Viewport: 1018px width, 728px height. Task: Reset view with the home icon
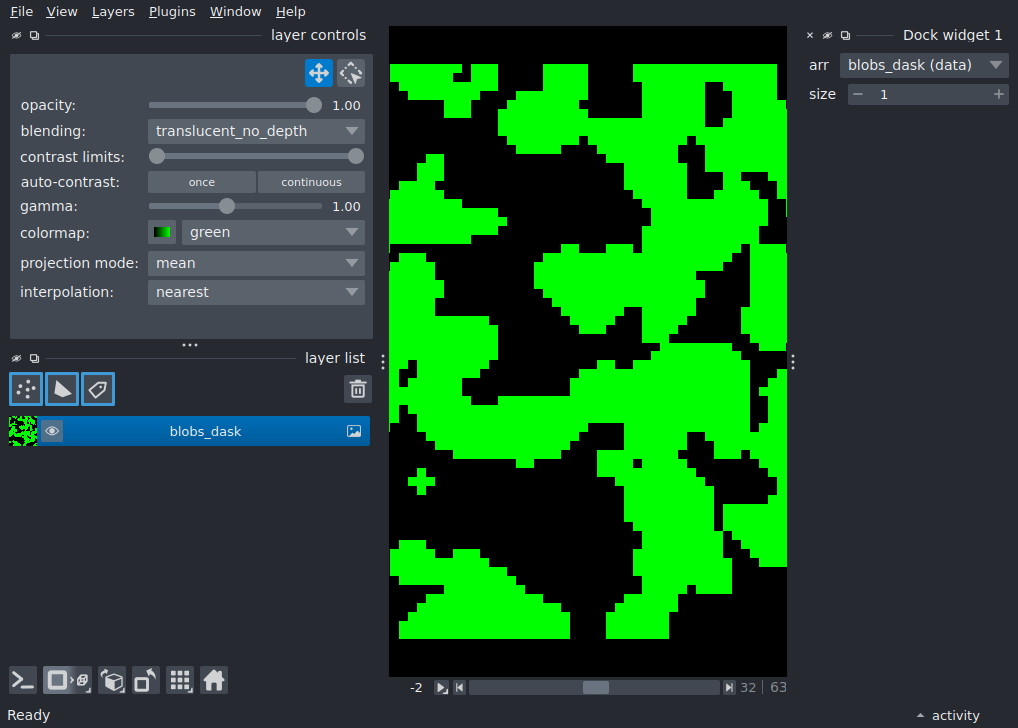pos(214,681)
